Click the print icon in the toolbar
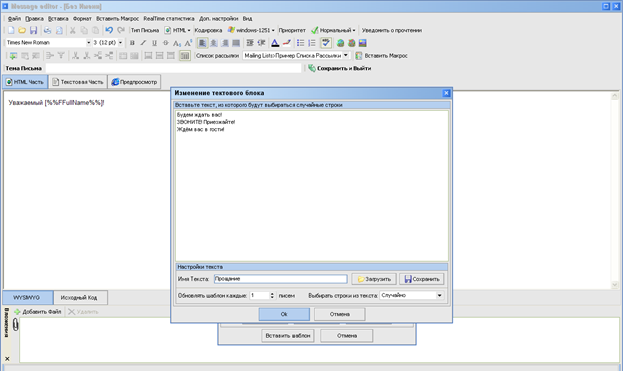The height and width of the screenshot is (372, 625). [47, 30]
